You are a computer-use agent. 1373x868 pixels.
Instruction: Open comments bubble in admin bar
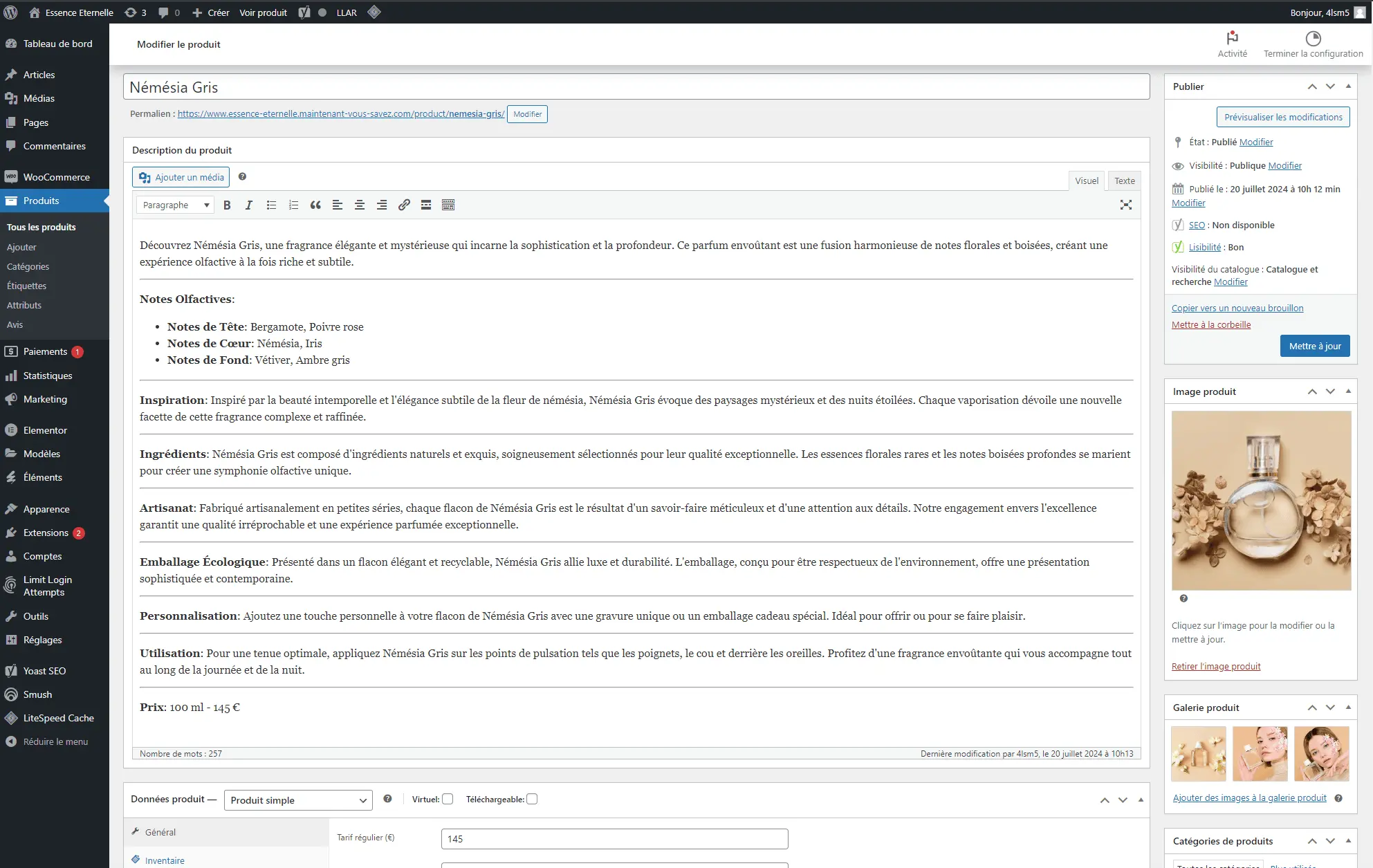click(169, 12)
